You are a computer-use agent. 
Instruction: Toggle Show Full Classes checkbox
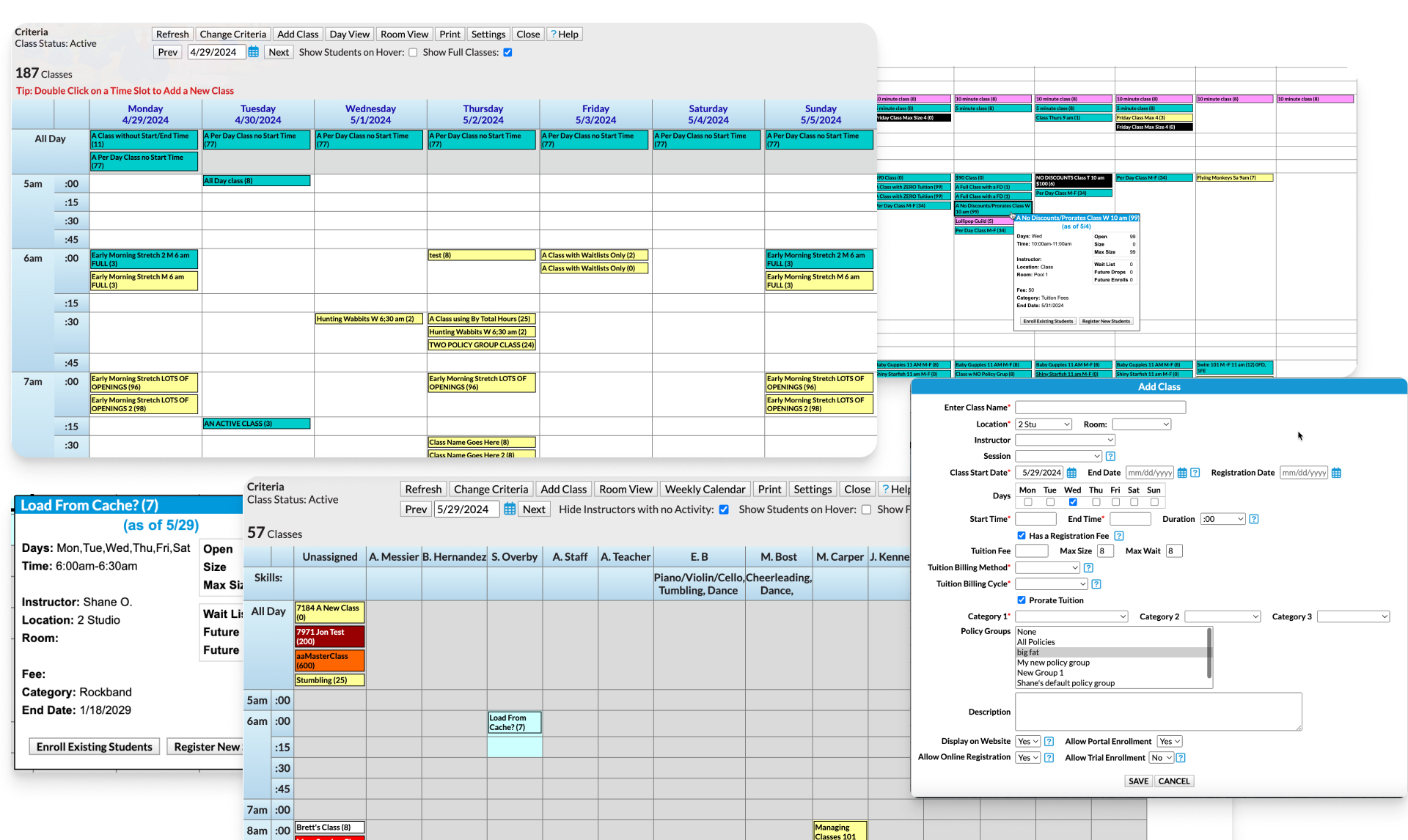tap(507, 53)
